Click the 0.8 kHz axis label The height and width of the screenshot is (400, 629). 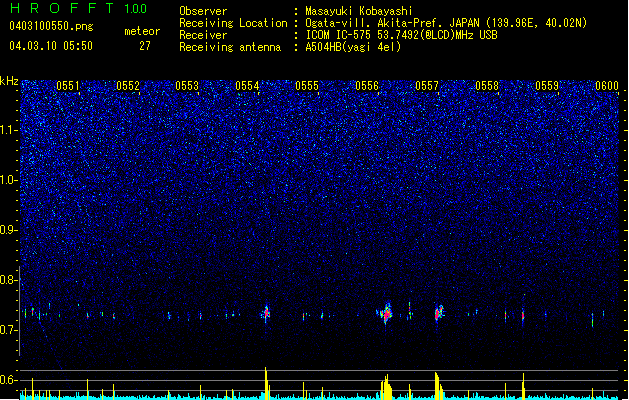coord(9,280)
